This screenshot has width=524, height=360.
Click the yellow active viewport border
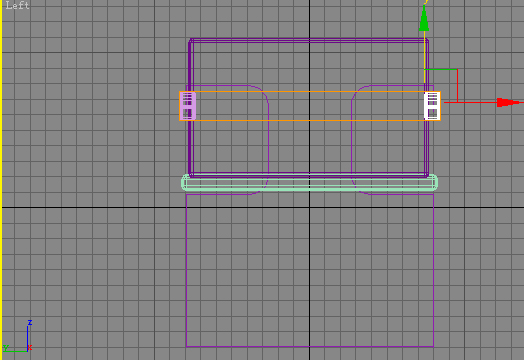pyautogui.click(x=1, y=180)
